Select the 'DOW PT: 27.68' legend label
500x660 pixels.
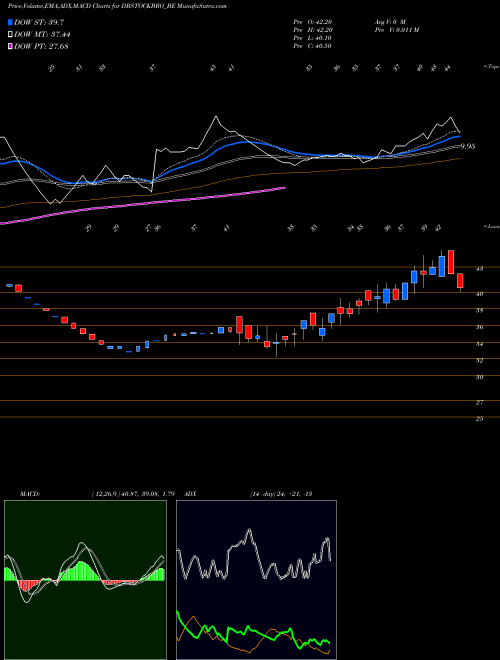[41, 46]
